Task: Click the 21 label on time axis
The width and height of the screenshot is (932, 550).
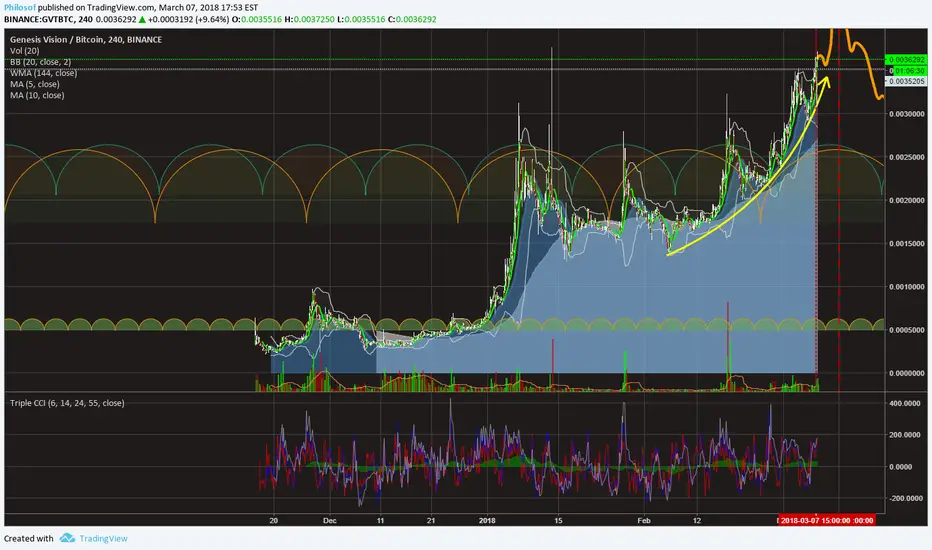Action: [x=431, y=521]
